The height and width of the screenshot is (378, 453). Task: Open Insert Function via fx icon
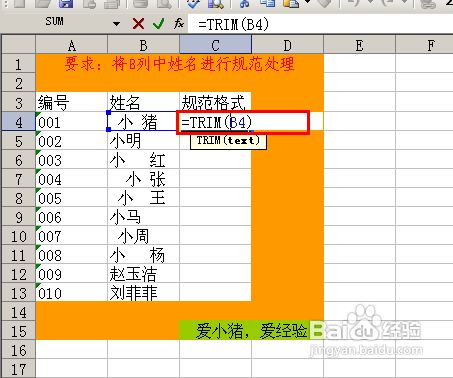pyautogui.click(x=179, y=24)
